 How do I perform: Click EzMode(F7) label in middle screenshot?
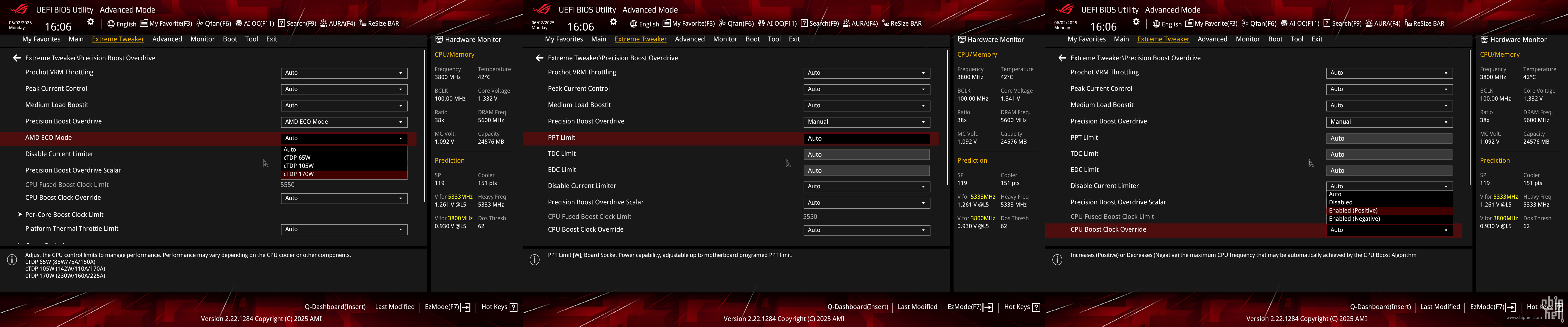coord(965,307)
